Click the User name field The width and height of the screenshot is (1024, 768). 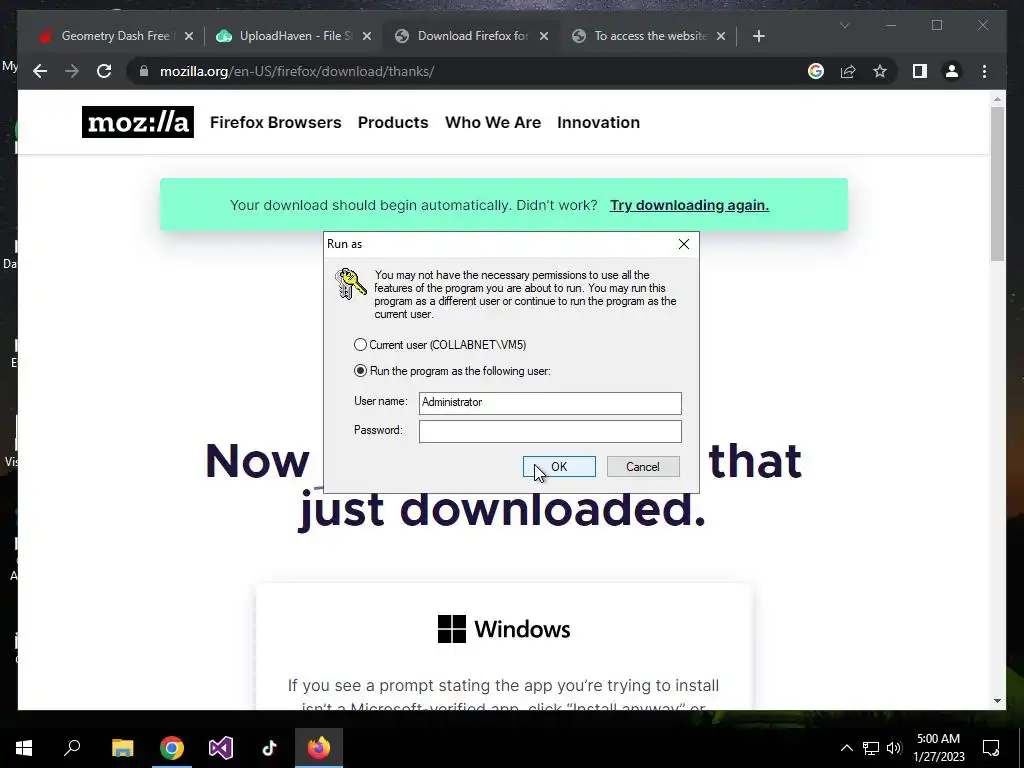pyautogui.click(x=550, y=403)
